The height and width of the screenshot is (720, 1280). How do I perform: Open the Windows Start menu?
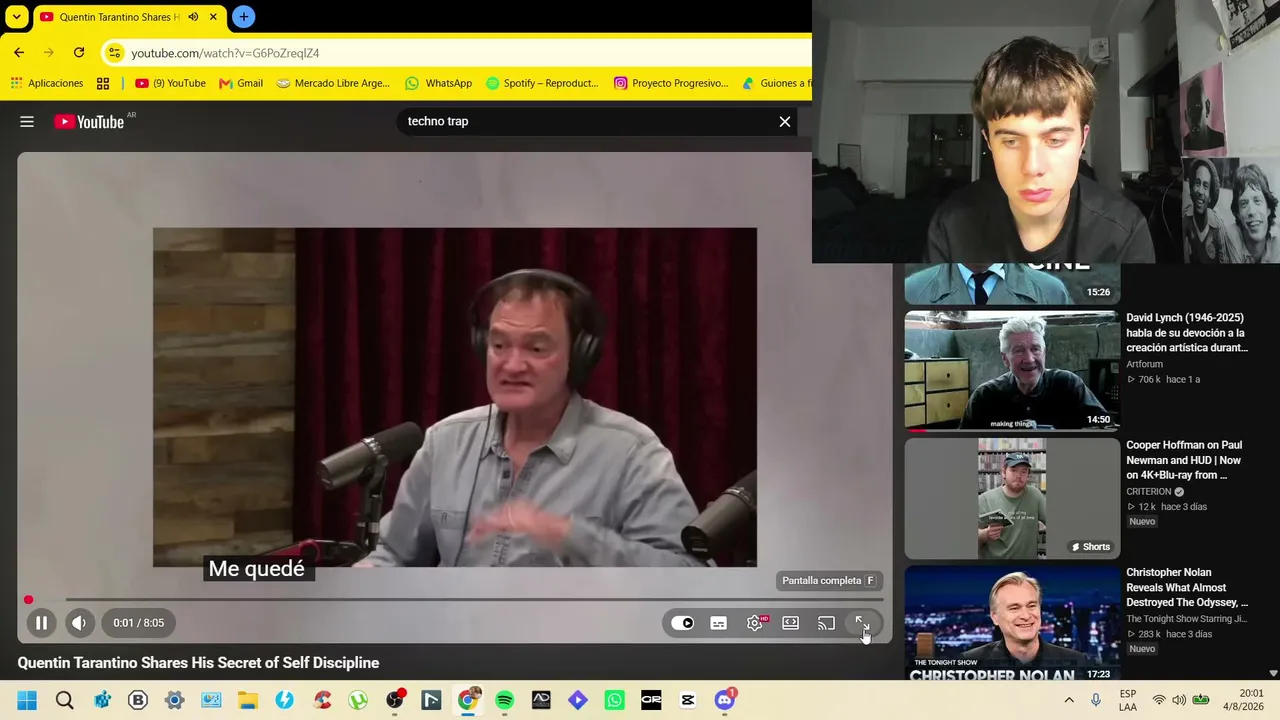click(x=27, y=700)
